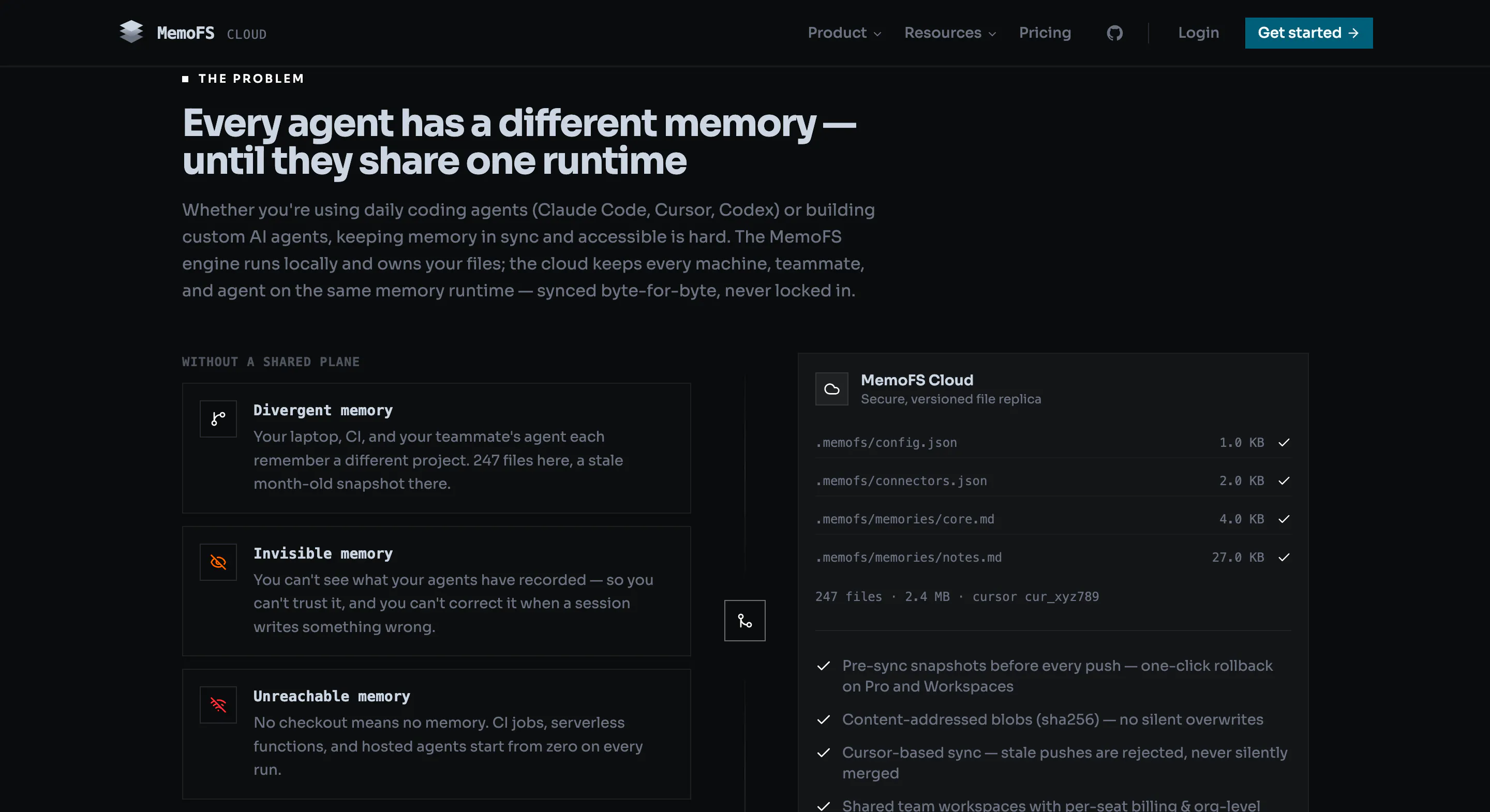Click the checkmark on the notes.md row
This screenshot has width=1490, height=812.
pos(1284,557)
